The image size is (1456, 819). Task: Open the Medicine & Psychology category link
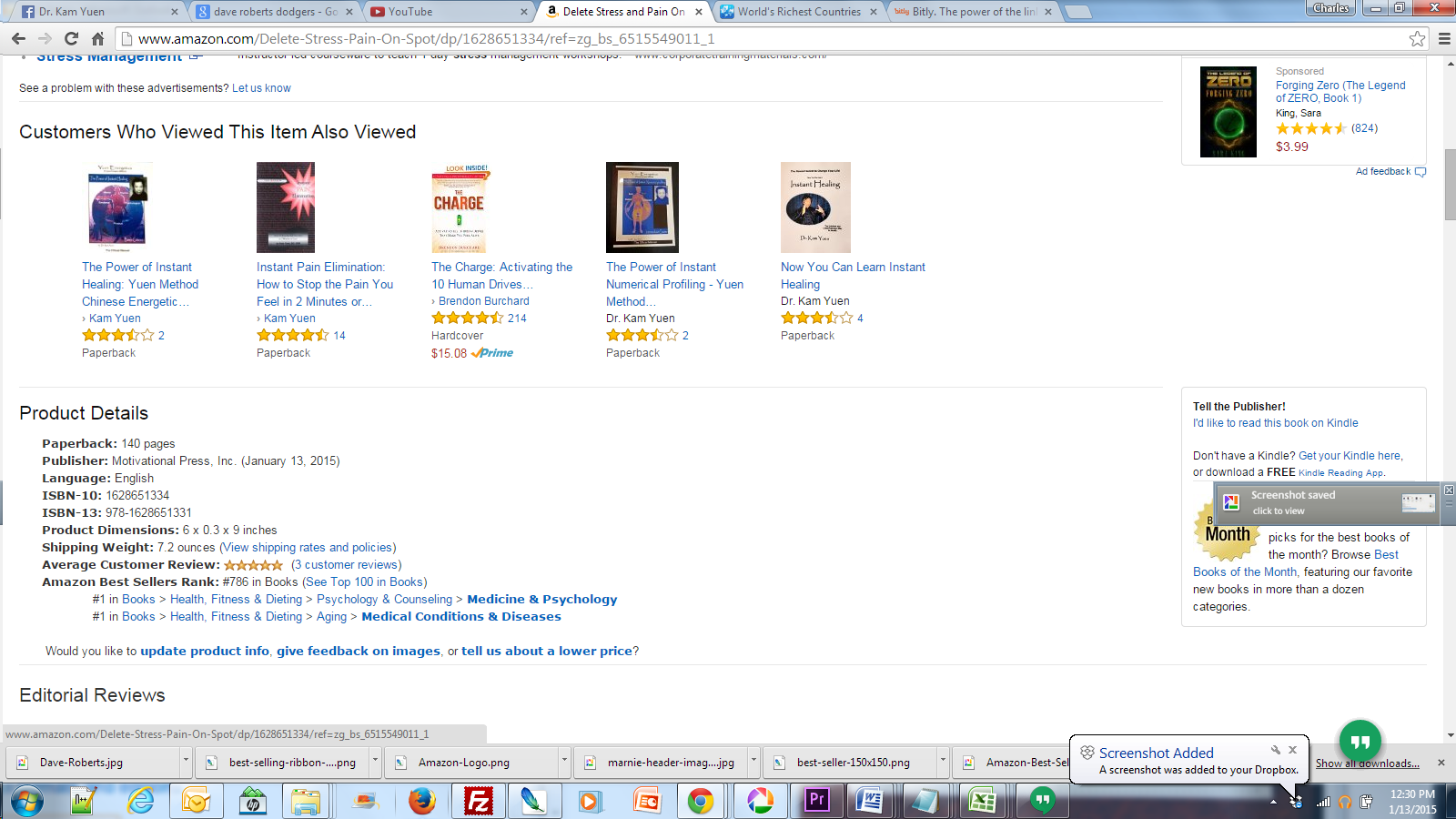(x=541, y=599)
